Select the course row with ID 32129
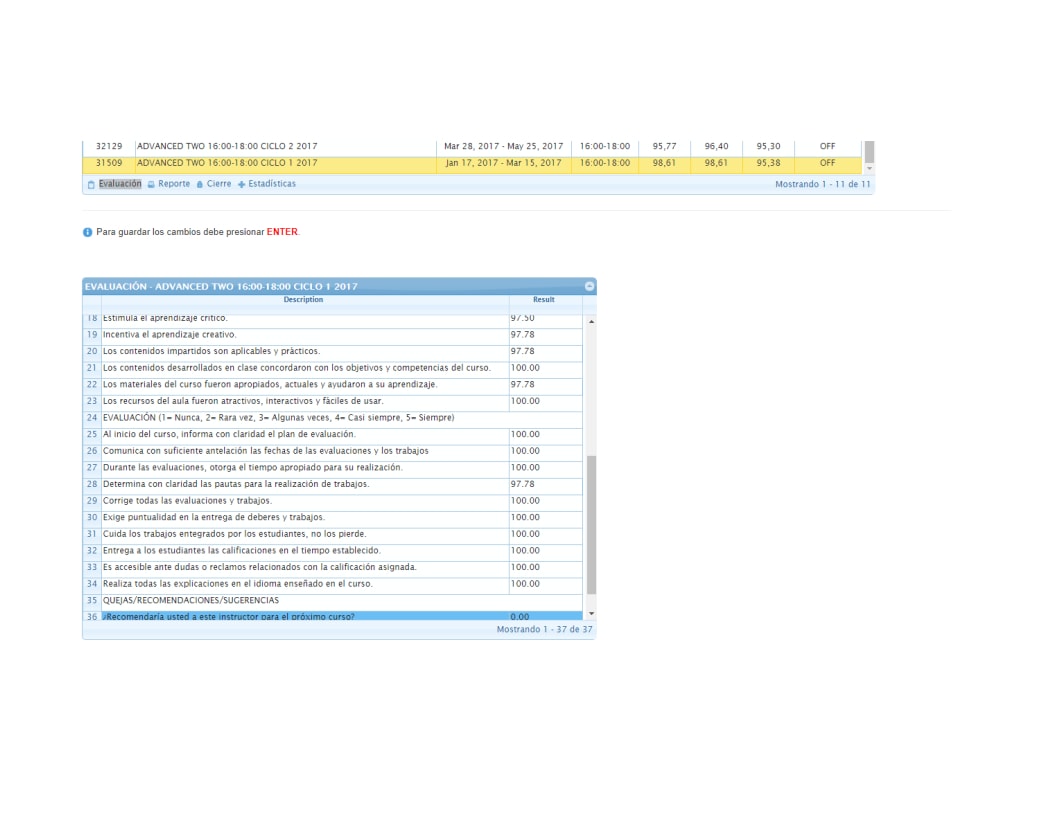Image resolution: width=1055 pixels, height=815 pixels. point(472,146)
